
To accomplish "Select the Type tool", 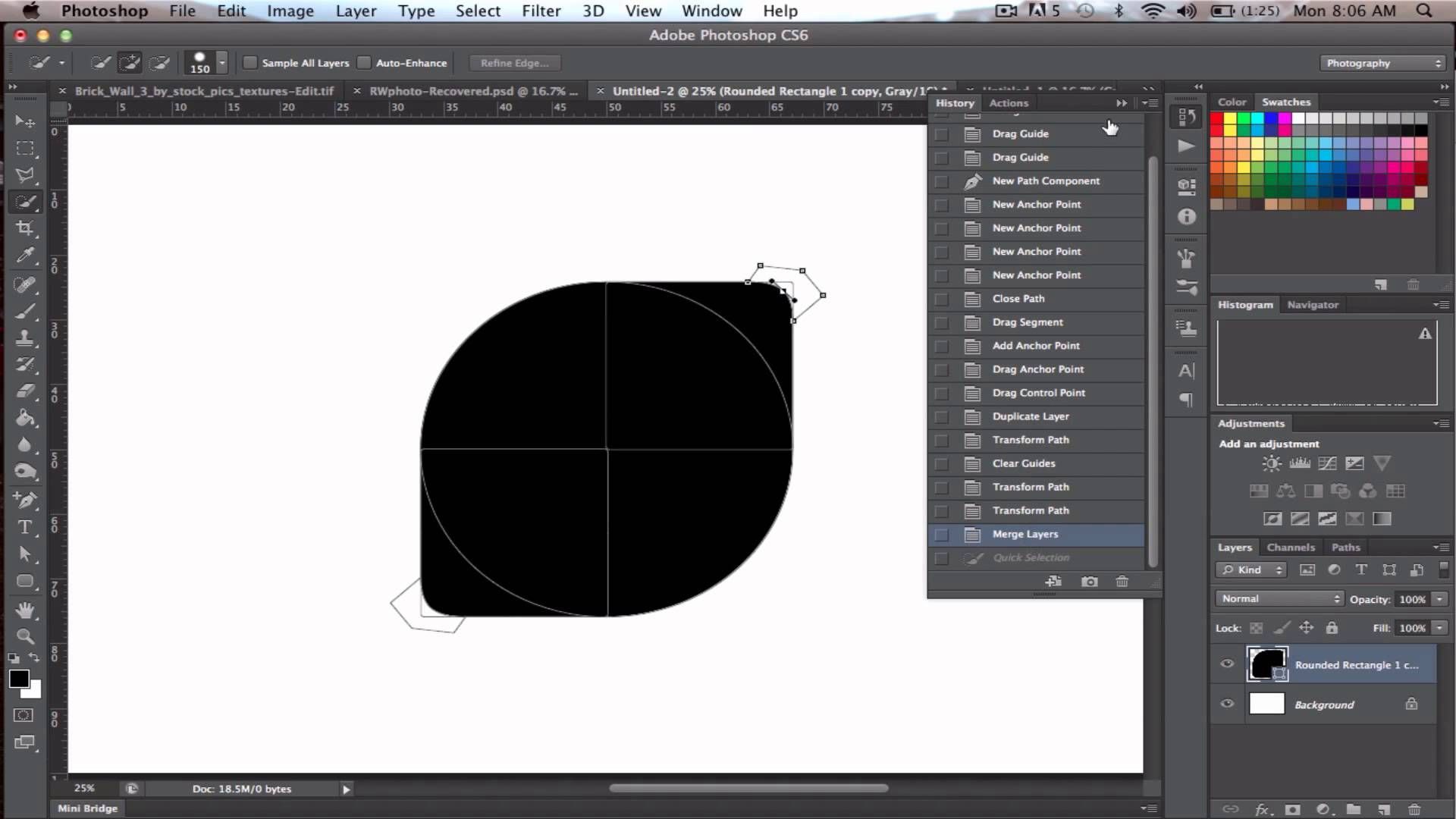I will (x=25, y=527).
